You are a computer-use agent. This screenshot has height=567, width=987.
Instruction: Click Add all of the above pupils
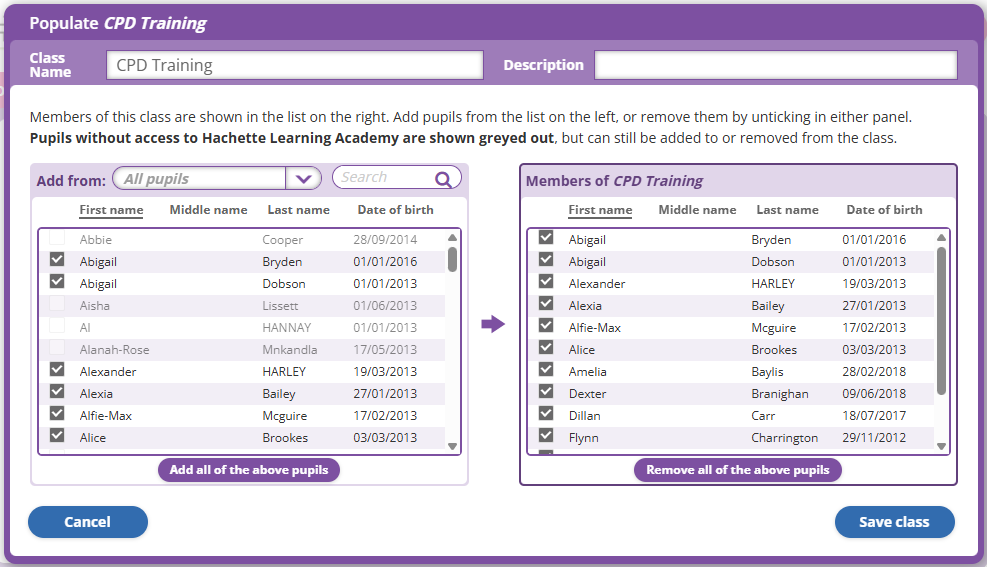pyautogui.click(x=249, y=470)
